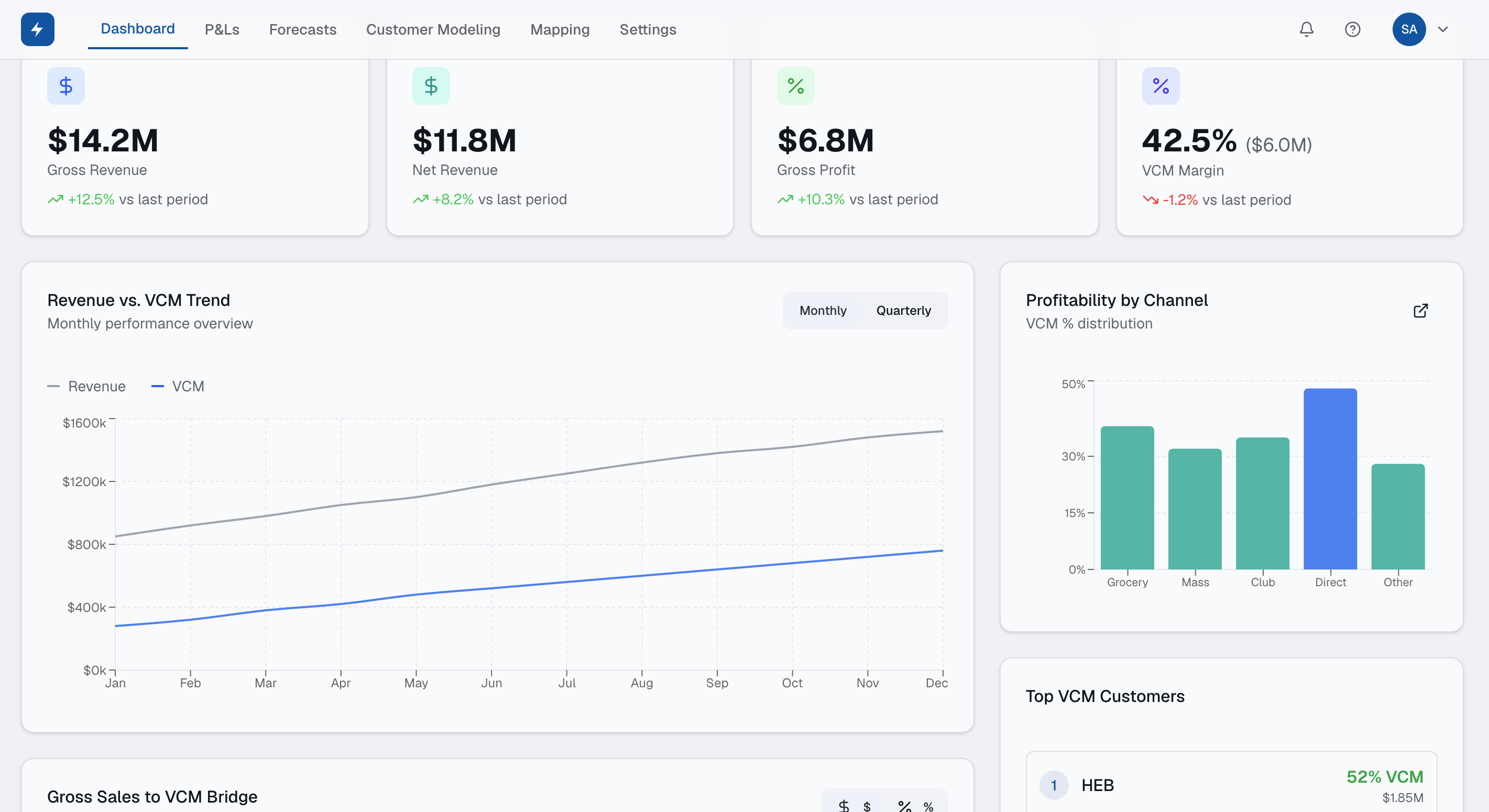Viewport: 1489px width, 812px height.
Task: Open the help question mark icon
Action: click(1353, 29)
